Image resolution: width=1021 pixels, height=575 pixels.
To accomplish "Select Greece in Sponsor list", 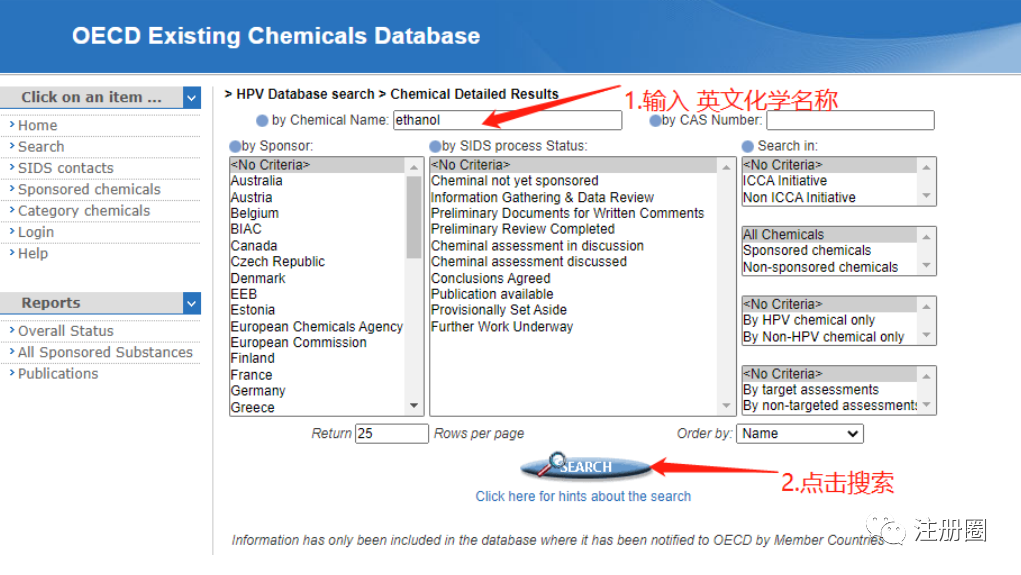I will click(253, 408).
